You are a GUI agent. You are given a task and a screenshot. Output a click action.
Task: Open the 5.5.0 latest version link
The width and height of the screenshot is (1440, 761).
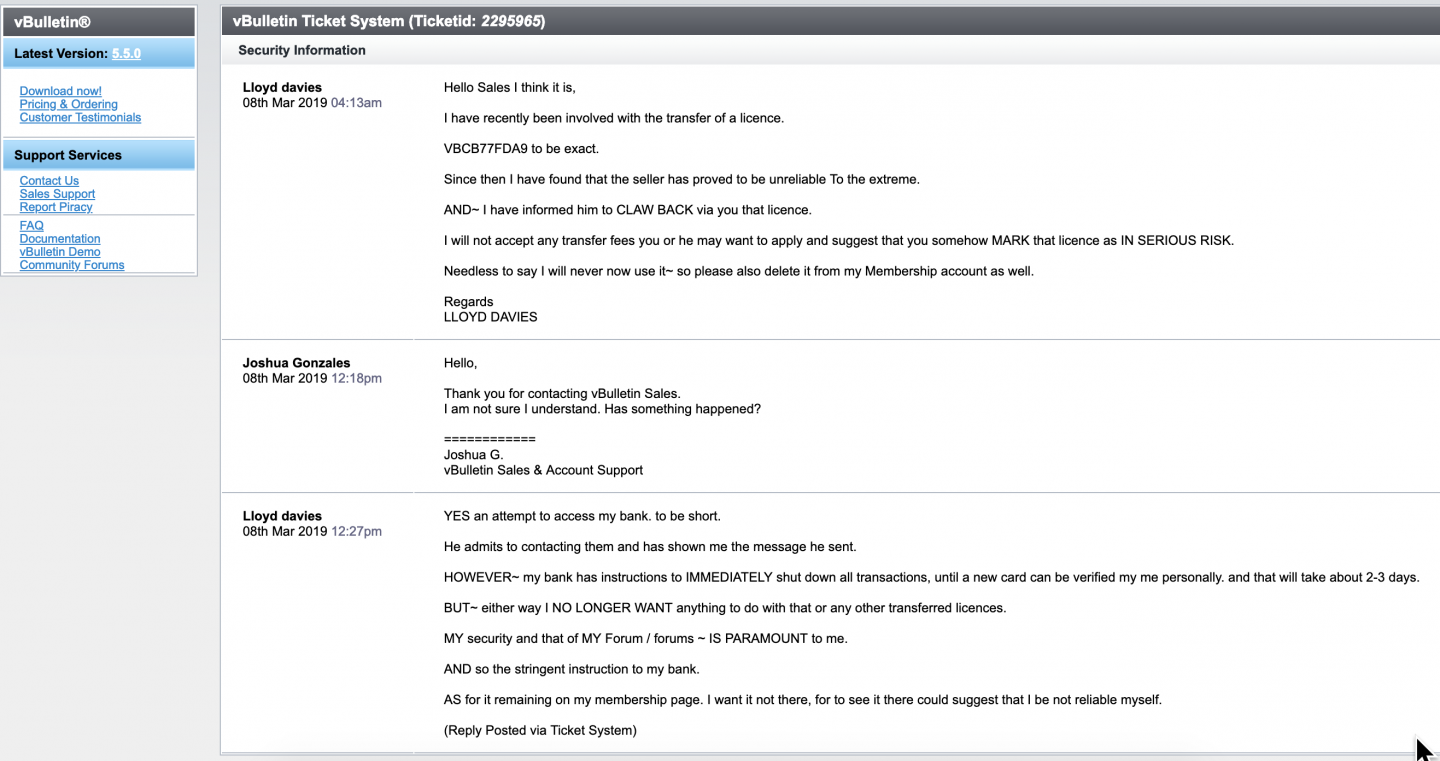coord(126,54)
